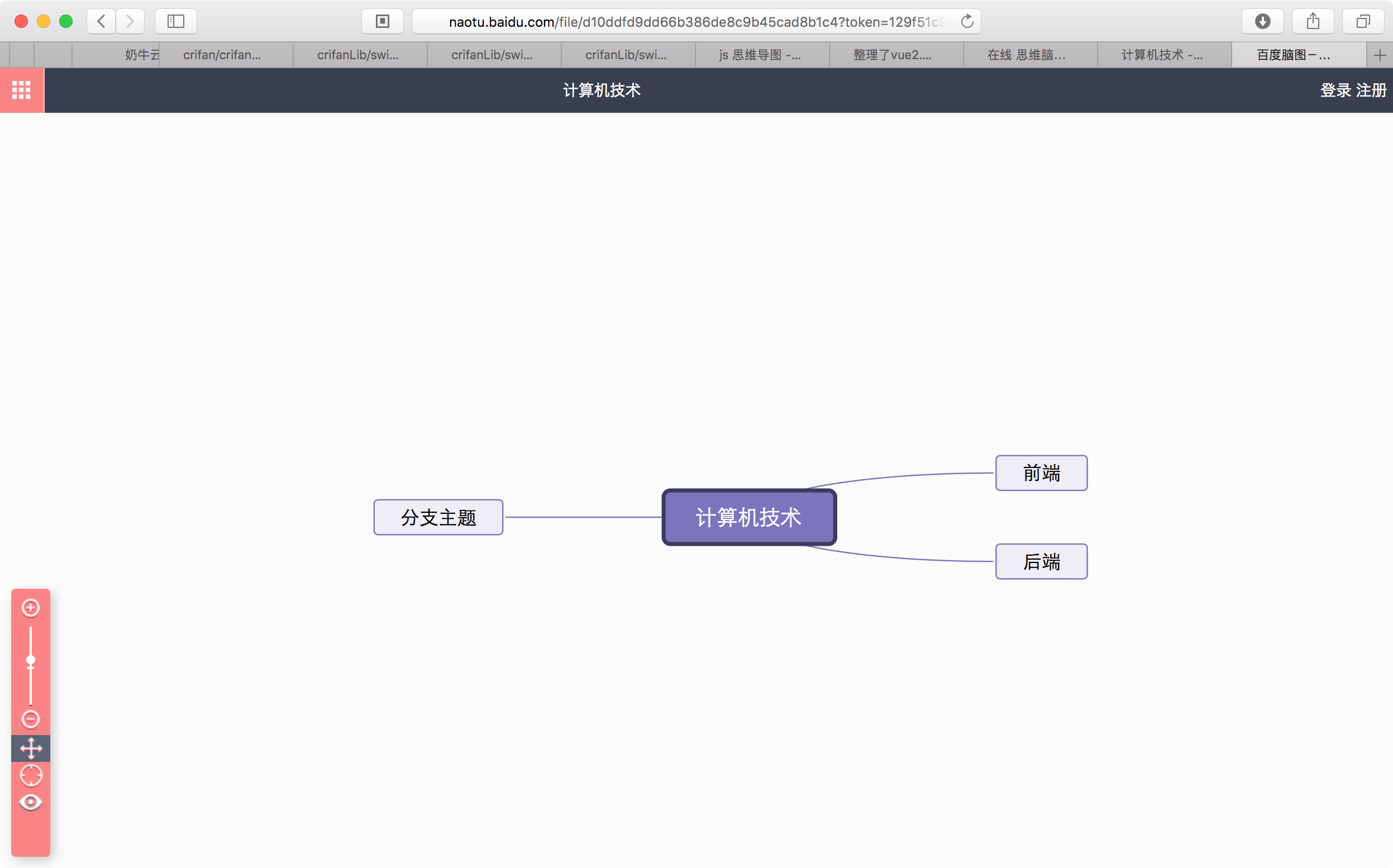Image resolution: width=1393 pixels, height=868 pixels.
Task: Click the 登录 login link
Action: coord(1335,90)
